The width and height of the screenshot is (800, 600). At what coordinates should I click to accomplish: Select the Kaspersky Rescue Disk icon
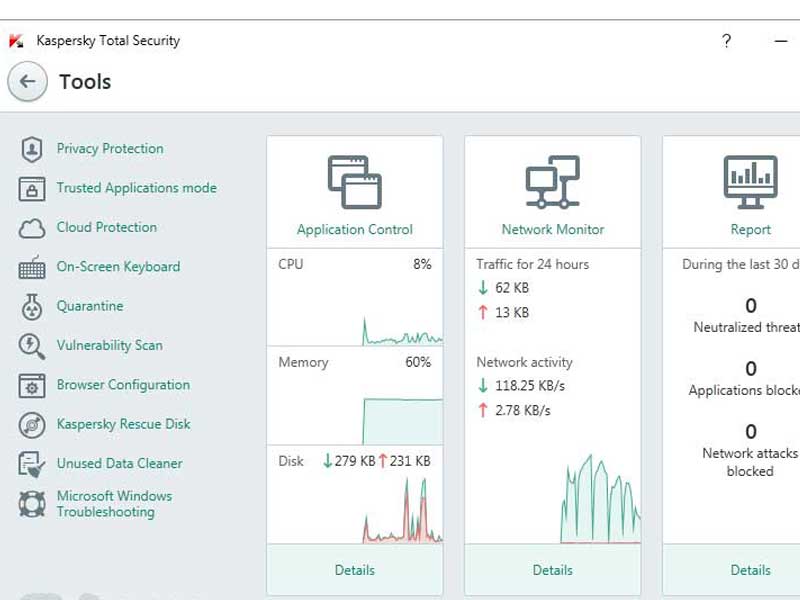click(x=32, y=424)
